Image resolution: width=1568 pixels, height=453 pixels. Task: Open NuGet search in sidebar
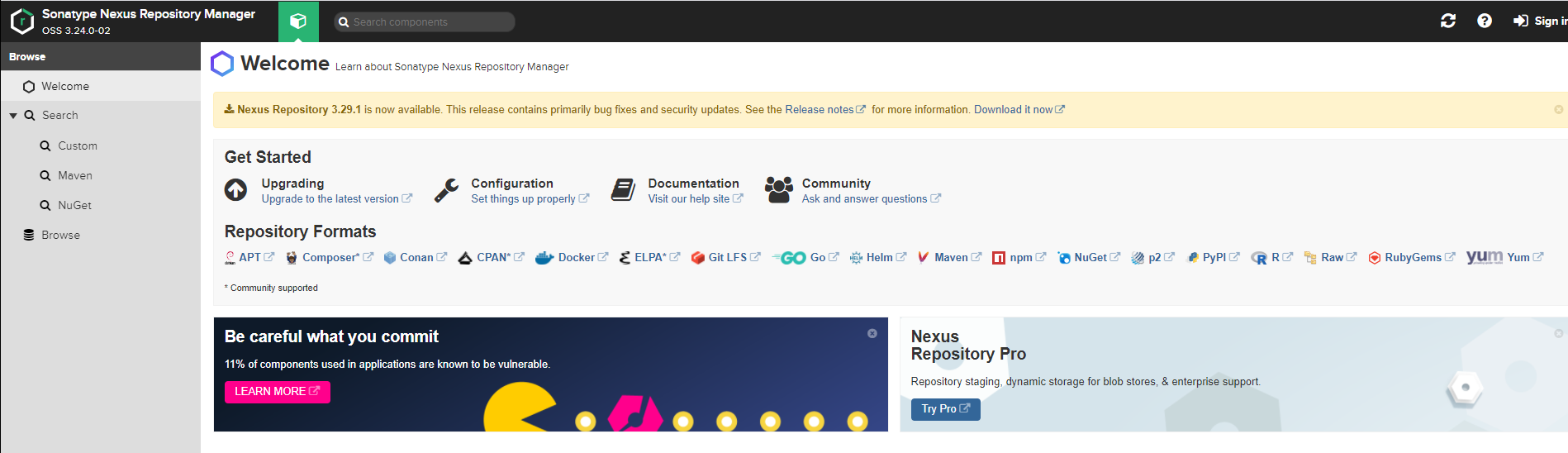point(74,205)
